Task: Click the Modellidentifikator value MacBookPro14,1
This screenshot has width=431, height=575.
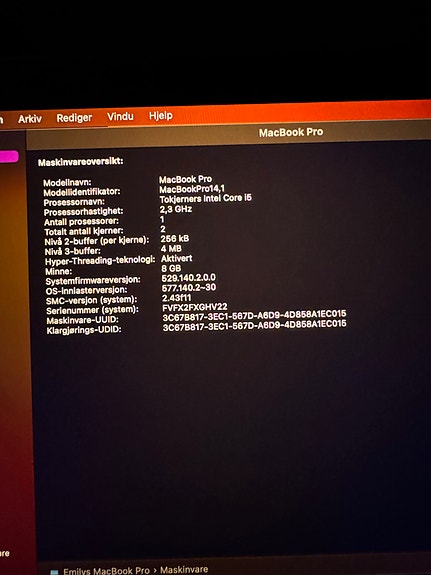Action: click(x=192, y=189)
